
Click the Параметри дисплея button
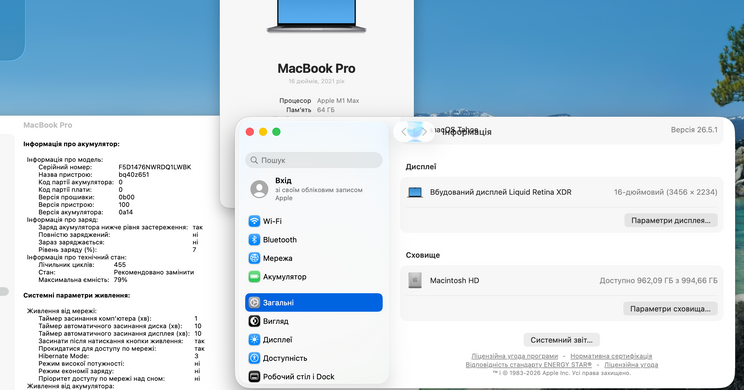670,221
